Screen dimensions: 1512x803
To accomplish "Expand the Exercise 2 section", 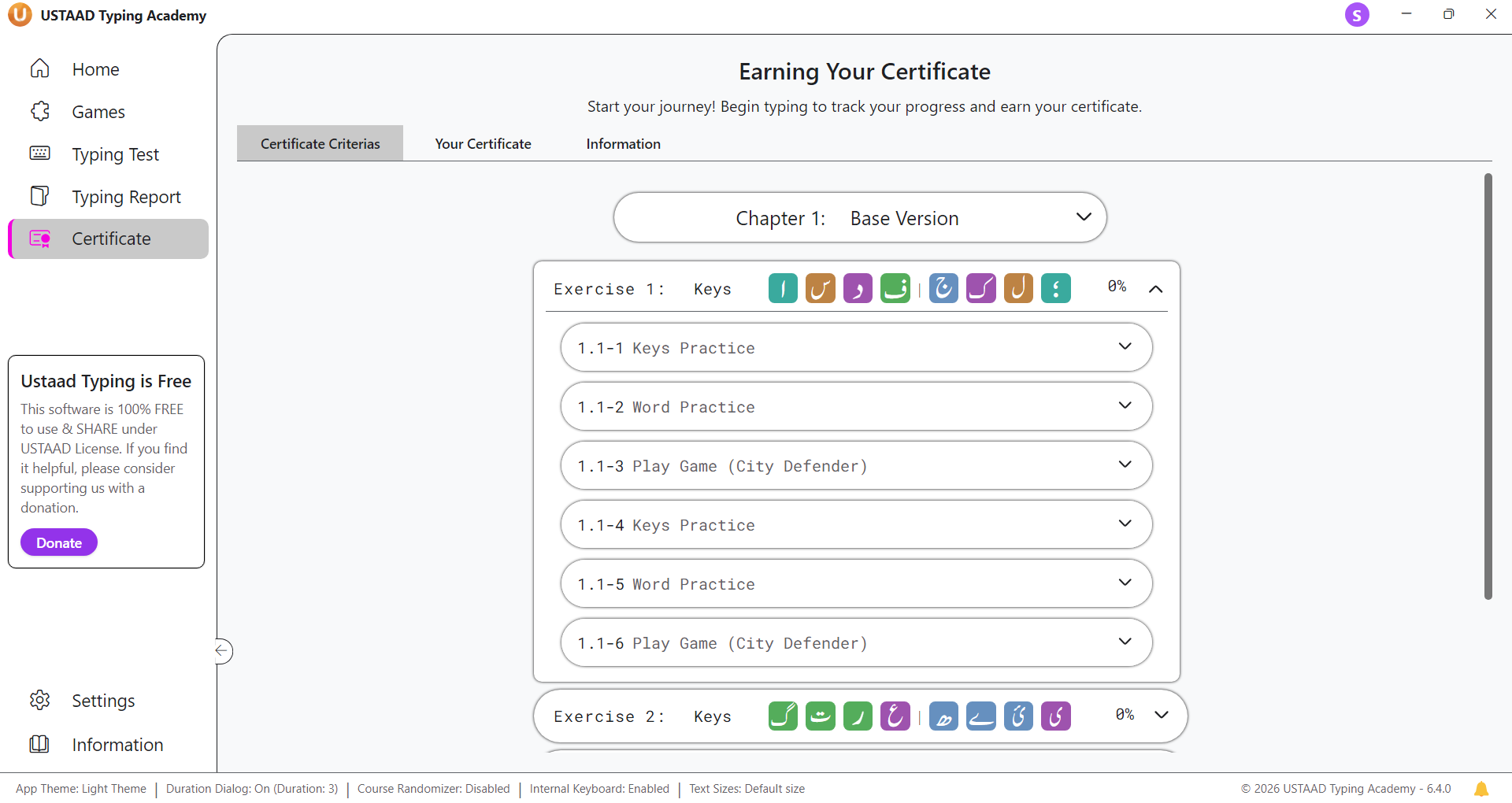I will point(1161,715).
